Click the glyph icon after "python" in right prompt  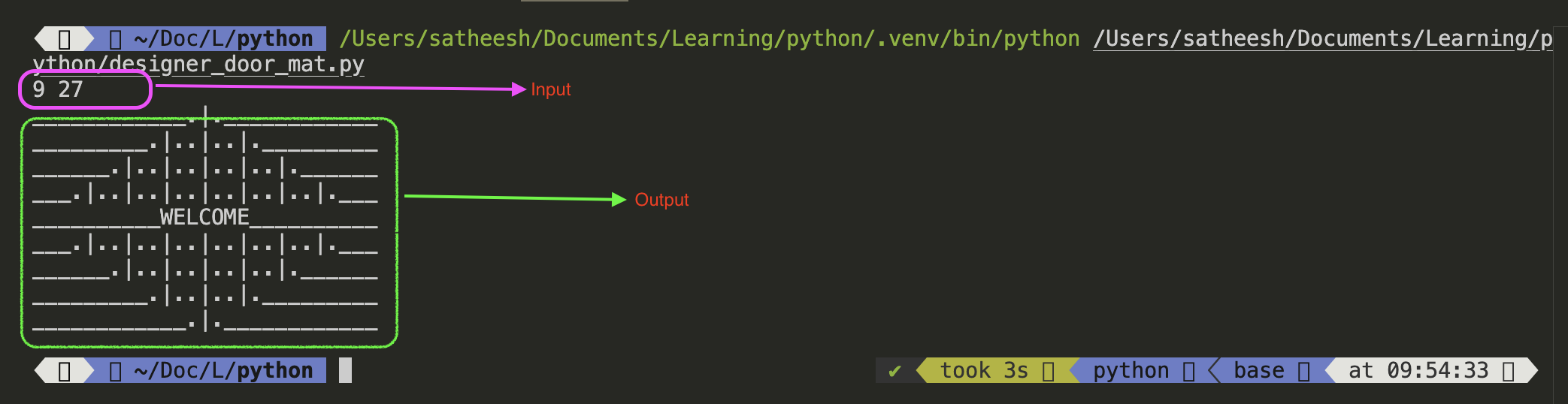1188,371
